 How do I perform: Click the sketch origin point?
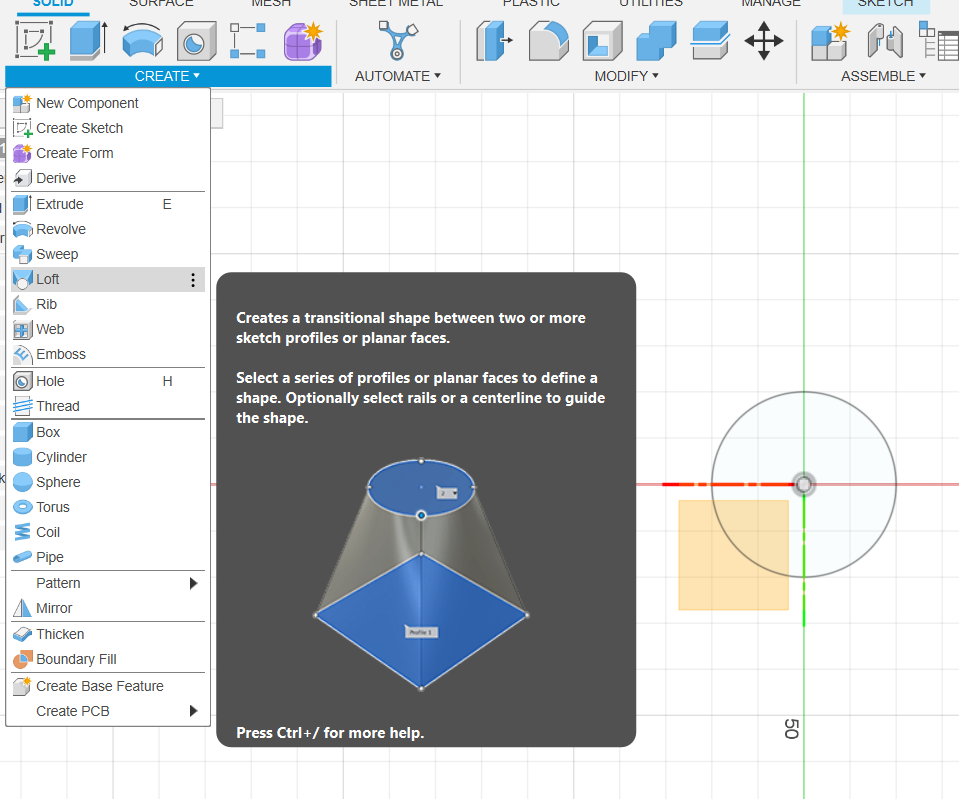(x=804, y=485)
